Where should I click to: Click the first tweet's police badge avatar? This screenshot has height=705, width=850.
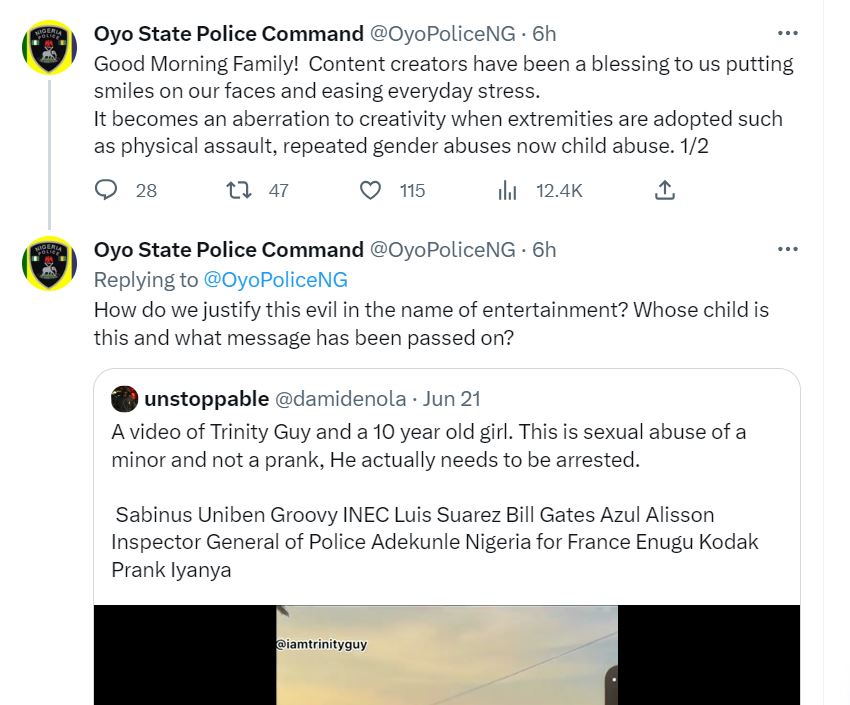tap(49, 47)
